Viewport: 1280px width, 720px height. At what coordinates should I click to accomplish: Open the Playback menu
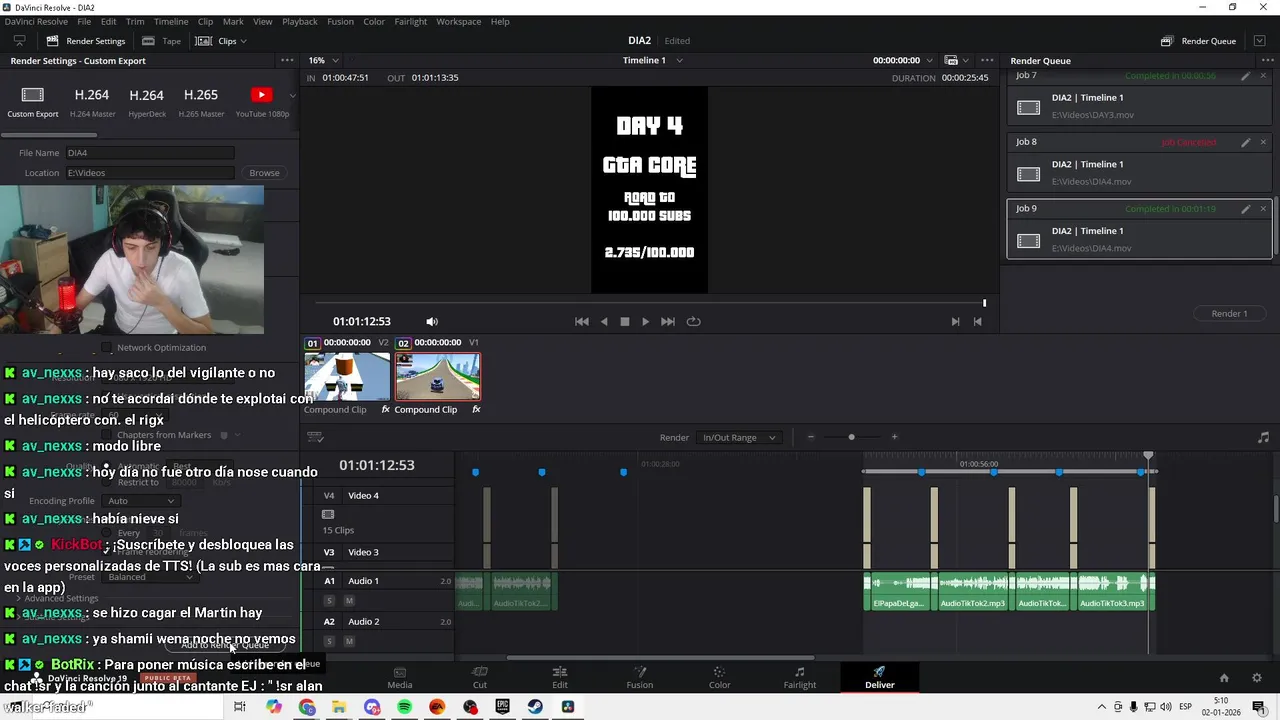pos(300,21)
